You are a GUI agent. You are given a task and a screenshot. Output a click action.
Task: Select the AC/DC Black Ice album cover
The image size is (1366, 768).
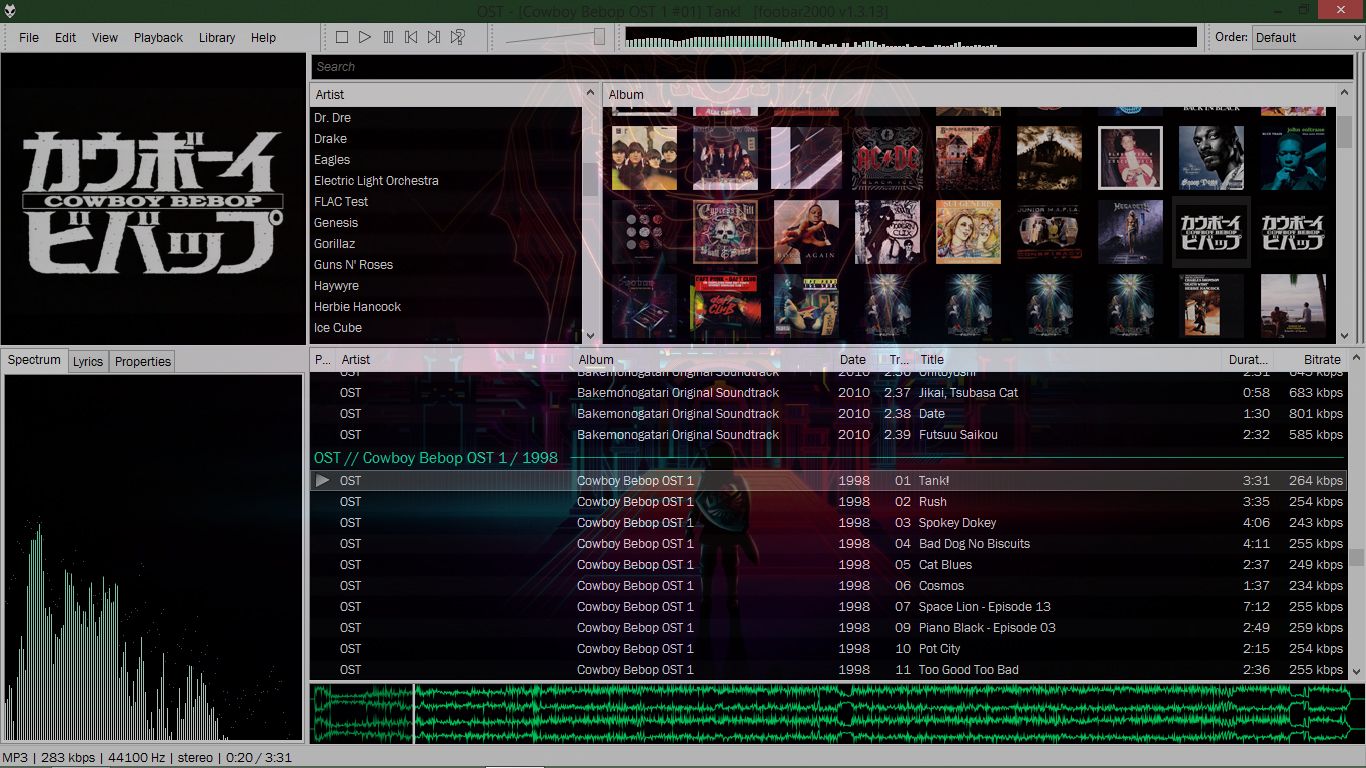pos(887,158)
